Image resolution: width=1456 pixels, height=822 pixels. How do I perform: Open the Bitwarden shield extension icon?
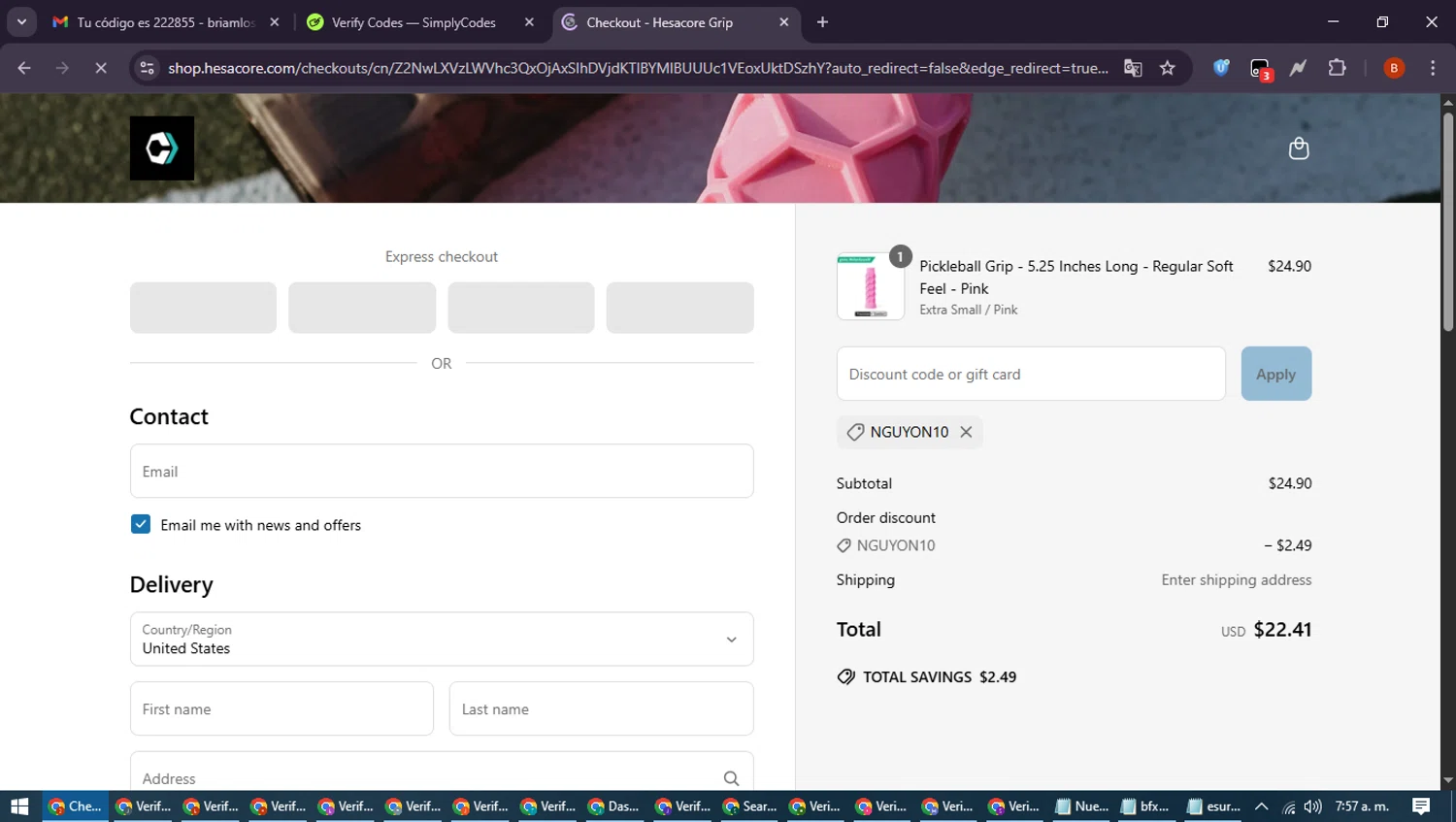tap(1221, 68)
